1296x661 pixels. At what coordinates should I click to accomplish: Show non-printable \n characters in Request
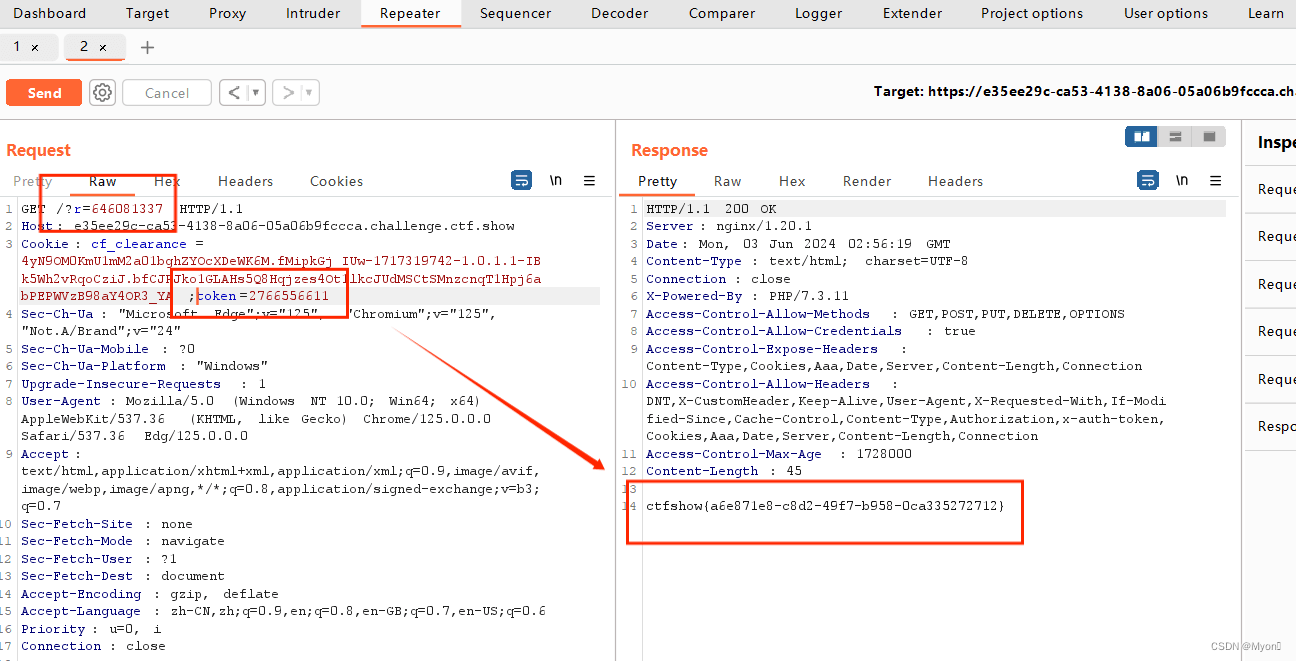(x=555, y=180)
